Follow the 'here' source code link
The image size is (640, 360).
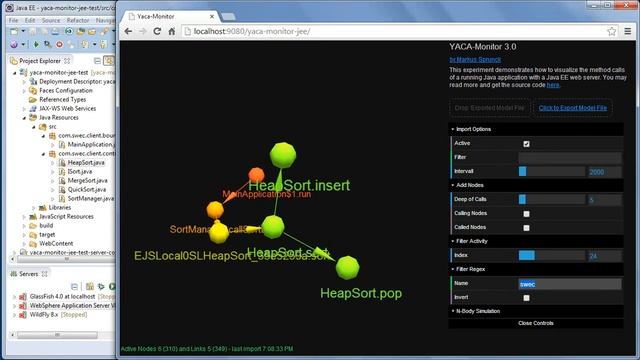pos(553,85)
